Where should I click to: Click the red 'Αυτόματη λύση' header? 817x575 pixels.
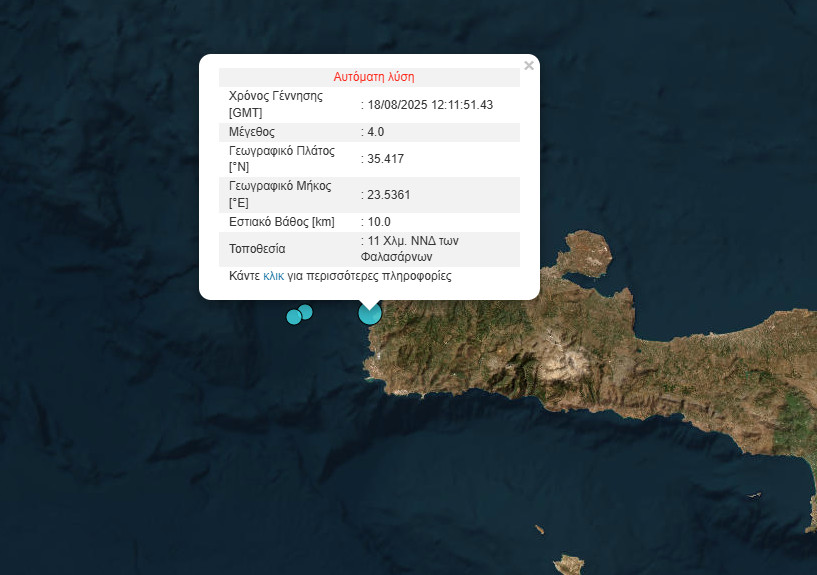click(373, 76)
